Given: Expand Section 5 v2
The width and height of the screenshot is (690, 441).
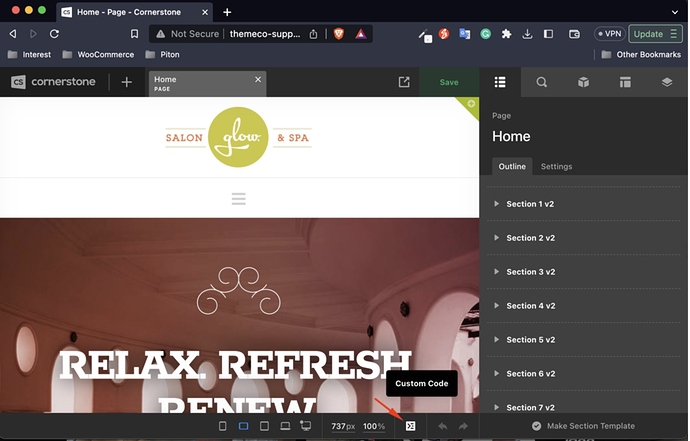Looking at the screenshot, I should pyautogui.click(x=496, y=339).
